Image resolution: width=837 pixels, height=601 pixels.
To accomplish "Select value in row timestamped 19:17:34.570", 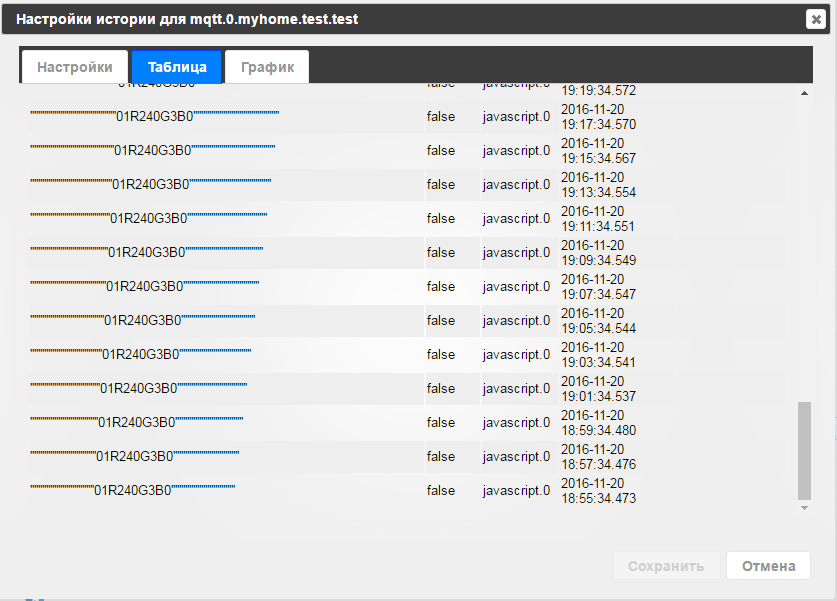I will click(155, 116).
